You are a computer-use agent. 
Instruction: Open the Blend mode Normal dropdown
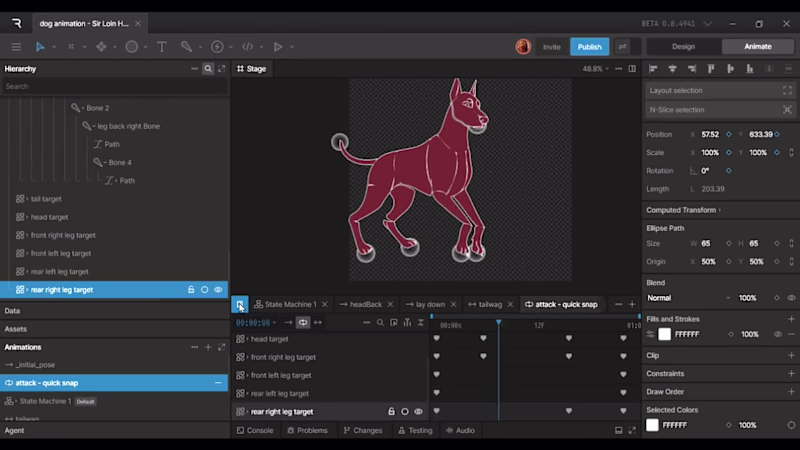tap(689, 298)
